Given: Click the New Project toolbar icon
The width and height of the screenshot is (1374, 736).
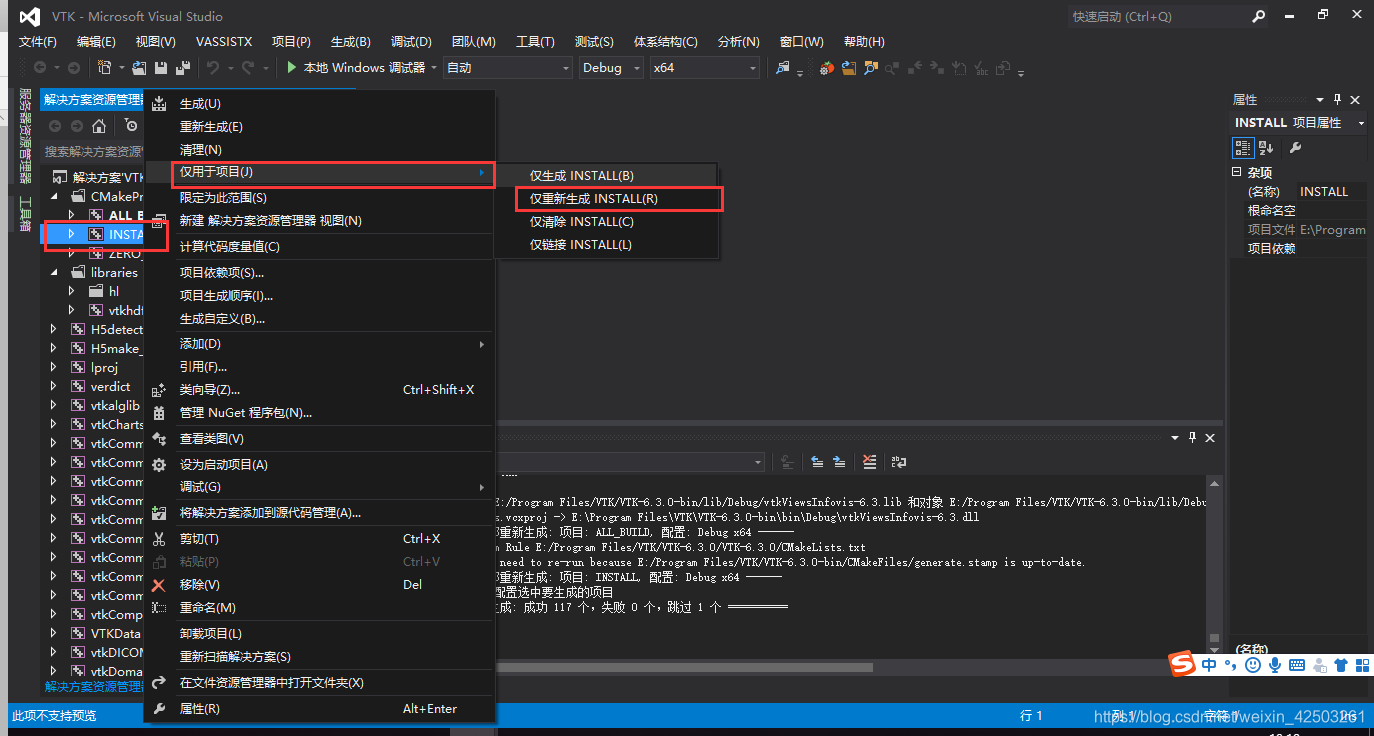Looking at the screenshot, I should [104, 68].
